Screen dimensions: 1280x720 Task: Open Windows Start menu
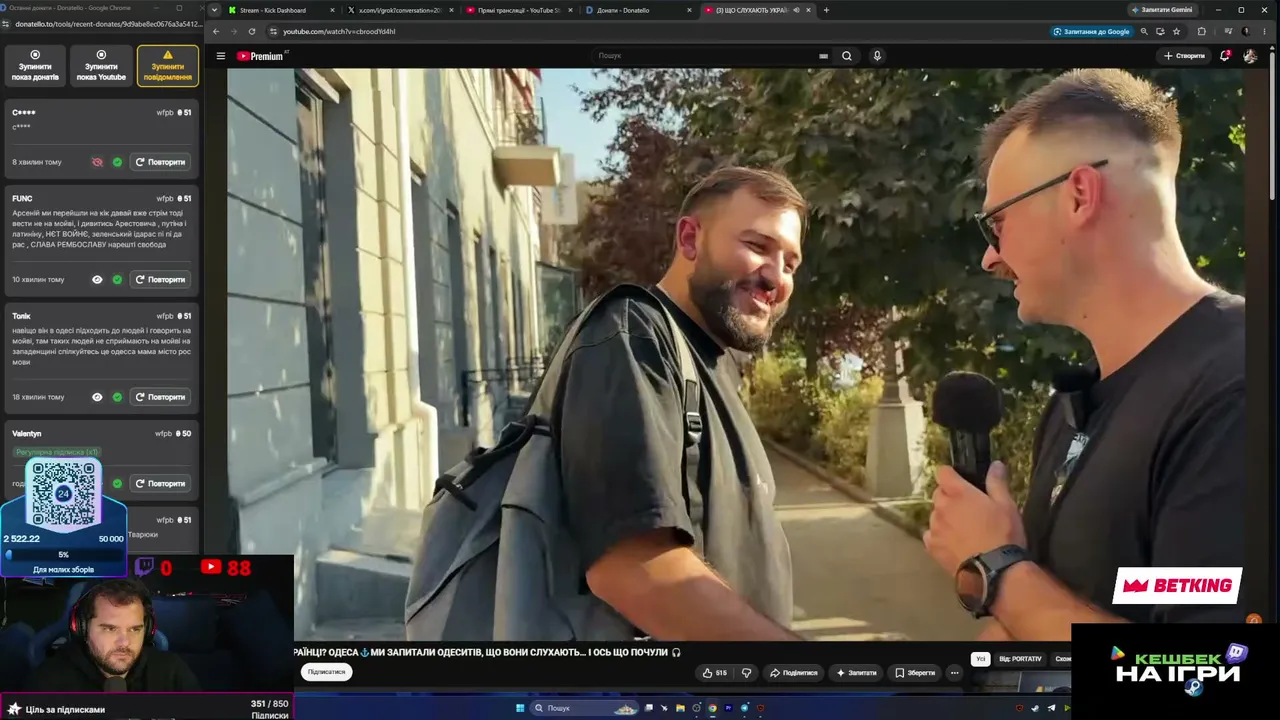(x=520, y=708)
